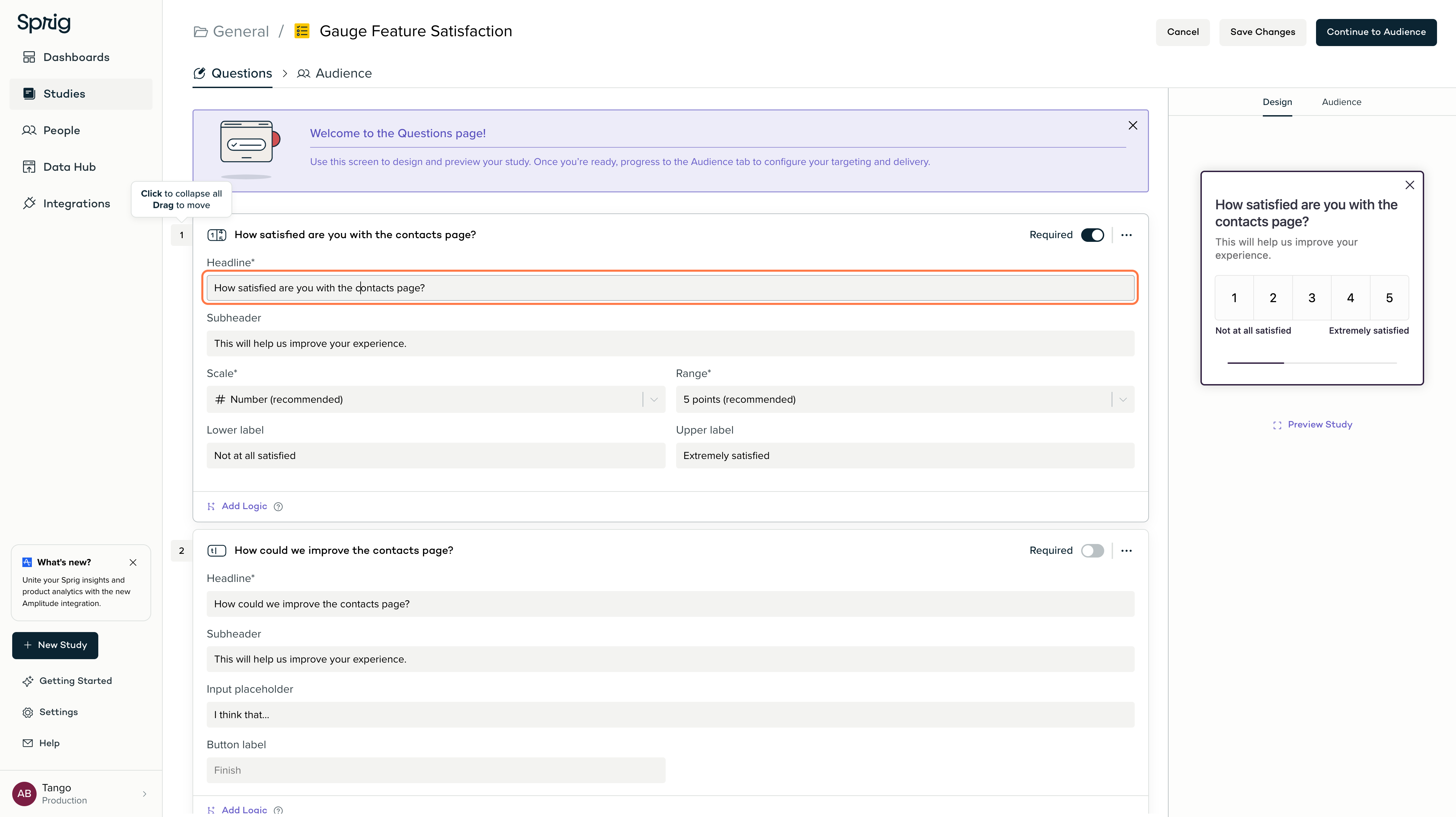Select rating 2 in preview
Viewport: 1456px width, 817px height.
pyautogui.click(x=1273, y=298)
